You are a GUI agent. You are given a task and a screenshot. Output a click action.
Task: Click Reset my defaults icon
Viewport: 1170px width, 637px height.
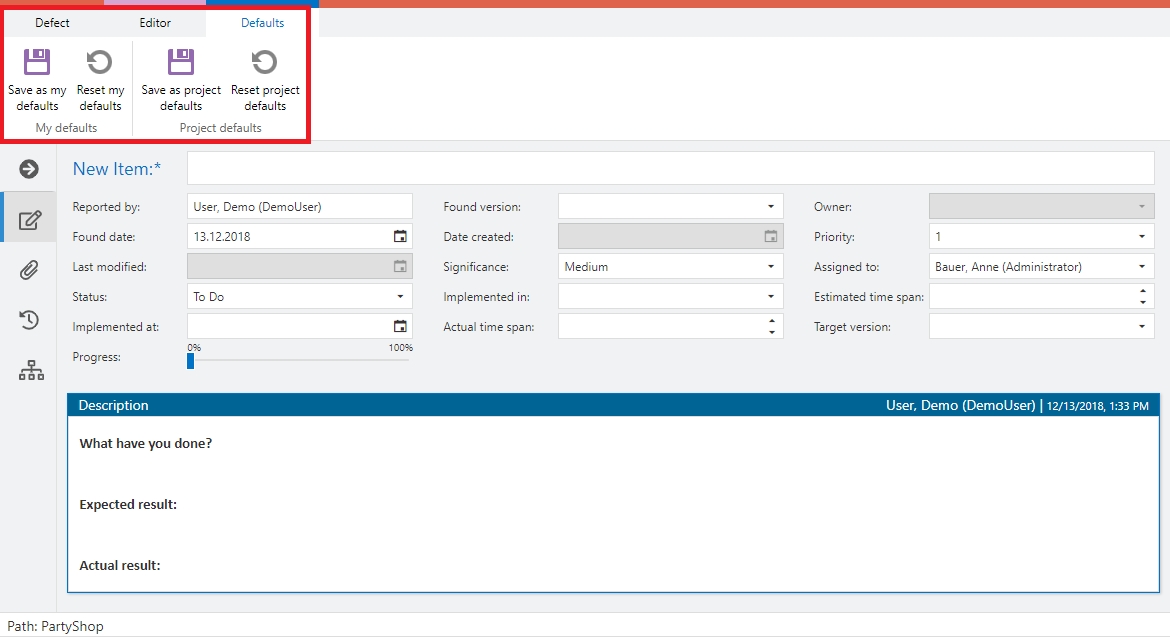100,63
